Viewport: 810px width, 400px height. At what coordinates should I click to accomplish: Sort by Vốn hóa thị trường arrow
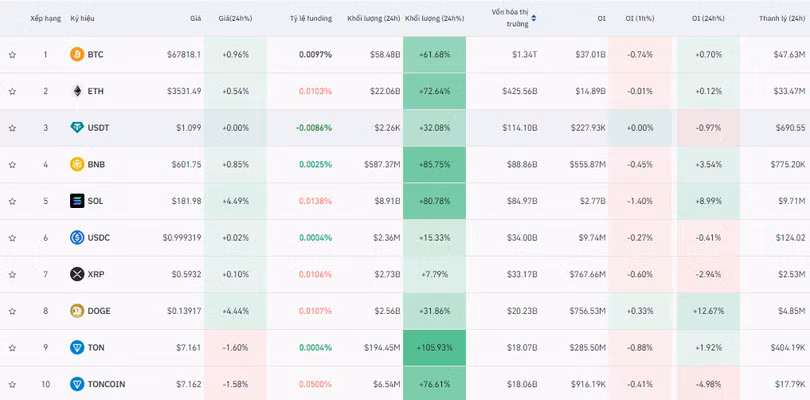pos(533,18)
